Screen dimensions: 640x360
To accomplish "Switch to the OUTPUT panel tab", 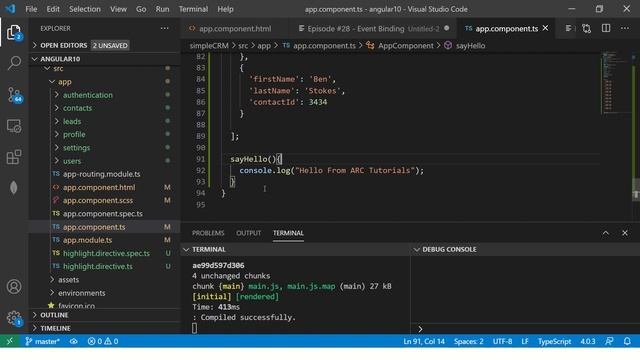I will pos(248,233).
